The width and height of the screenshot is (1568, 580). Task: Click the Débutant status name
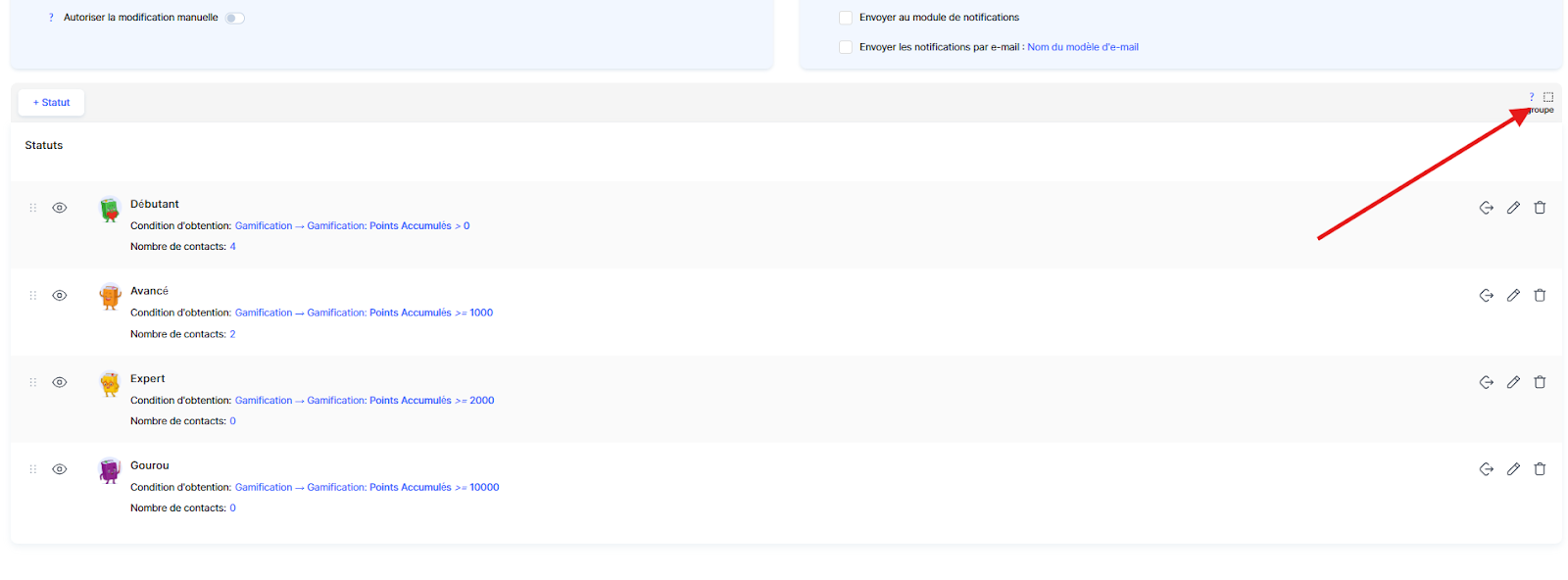[155, 205]
